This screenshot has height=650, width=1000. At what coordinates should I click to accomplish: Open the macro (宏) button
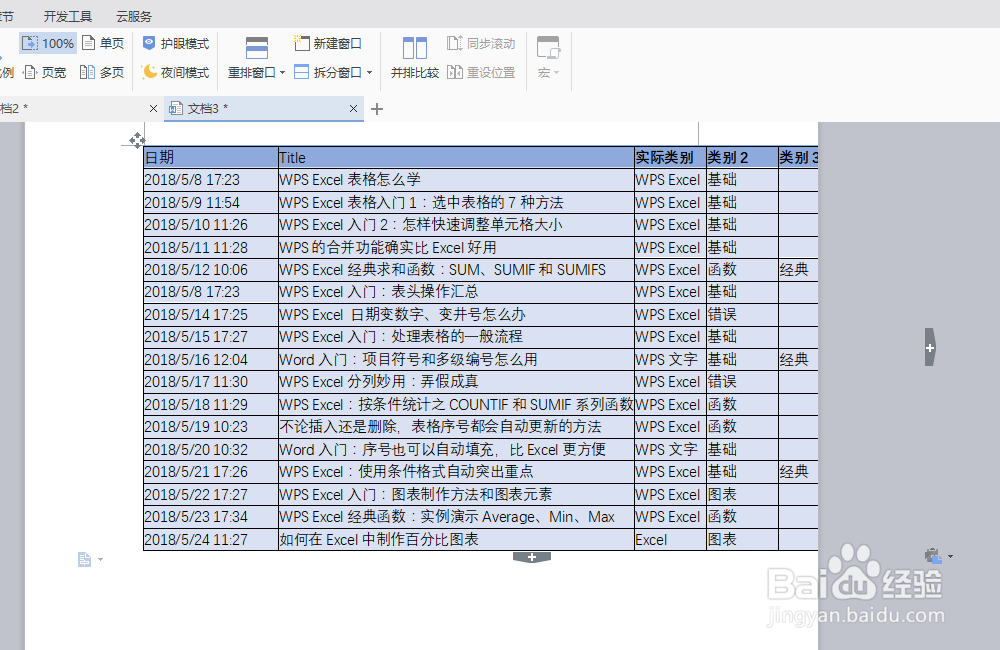coord(548,58)
